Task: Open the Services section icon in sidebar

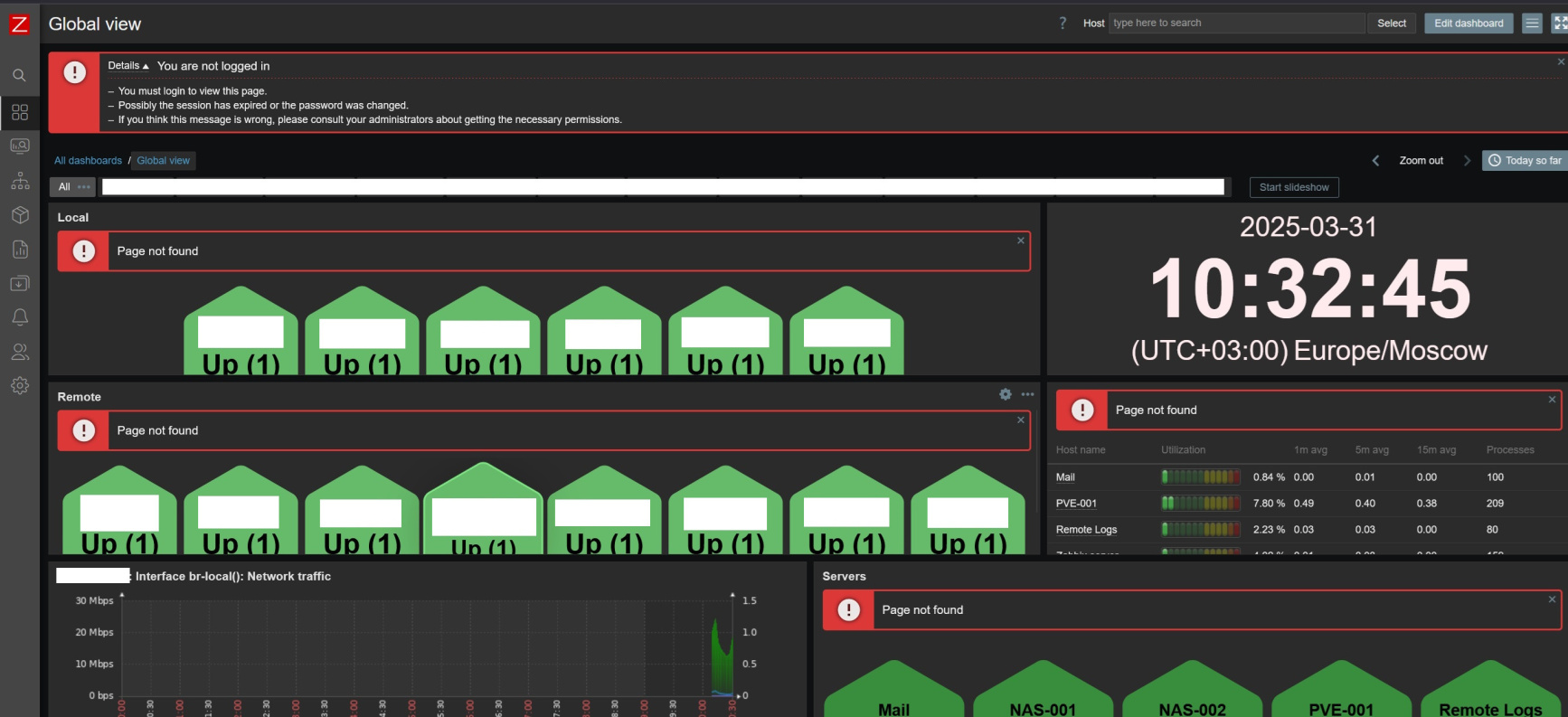Action: pyautogui.click(x=20, y=180)
